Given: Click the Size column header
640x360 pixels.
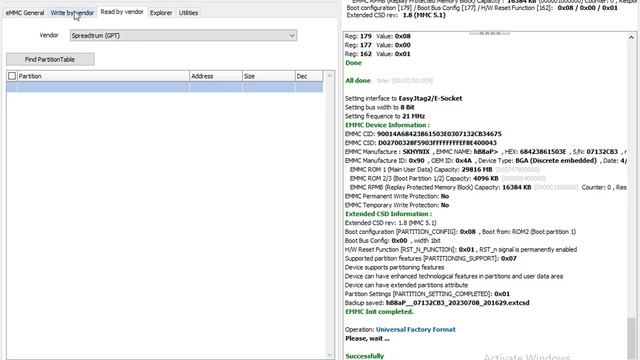Looking at the screenshot, I should coord(268,76).
